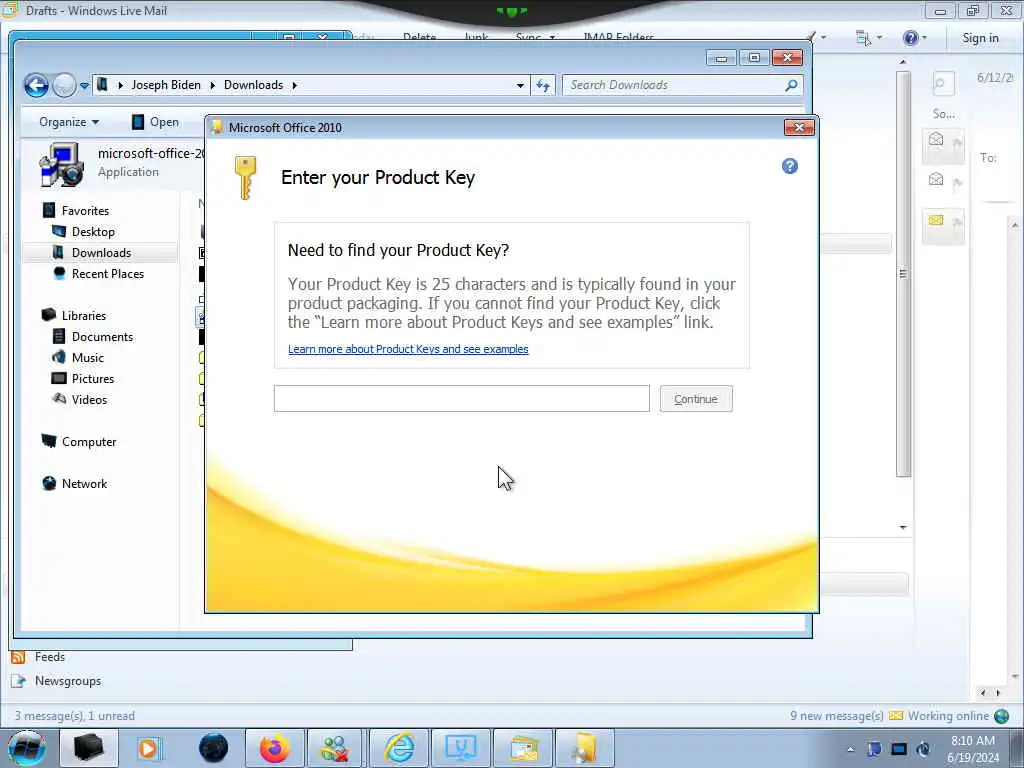1024x768 pixels.
Task: Click the network icon in system tray
Action: (899, 749)
